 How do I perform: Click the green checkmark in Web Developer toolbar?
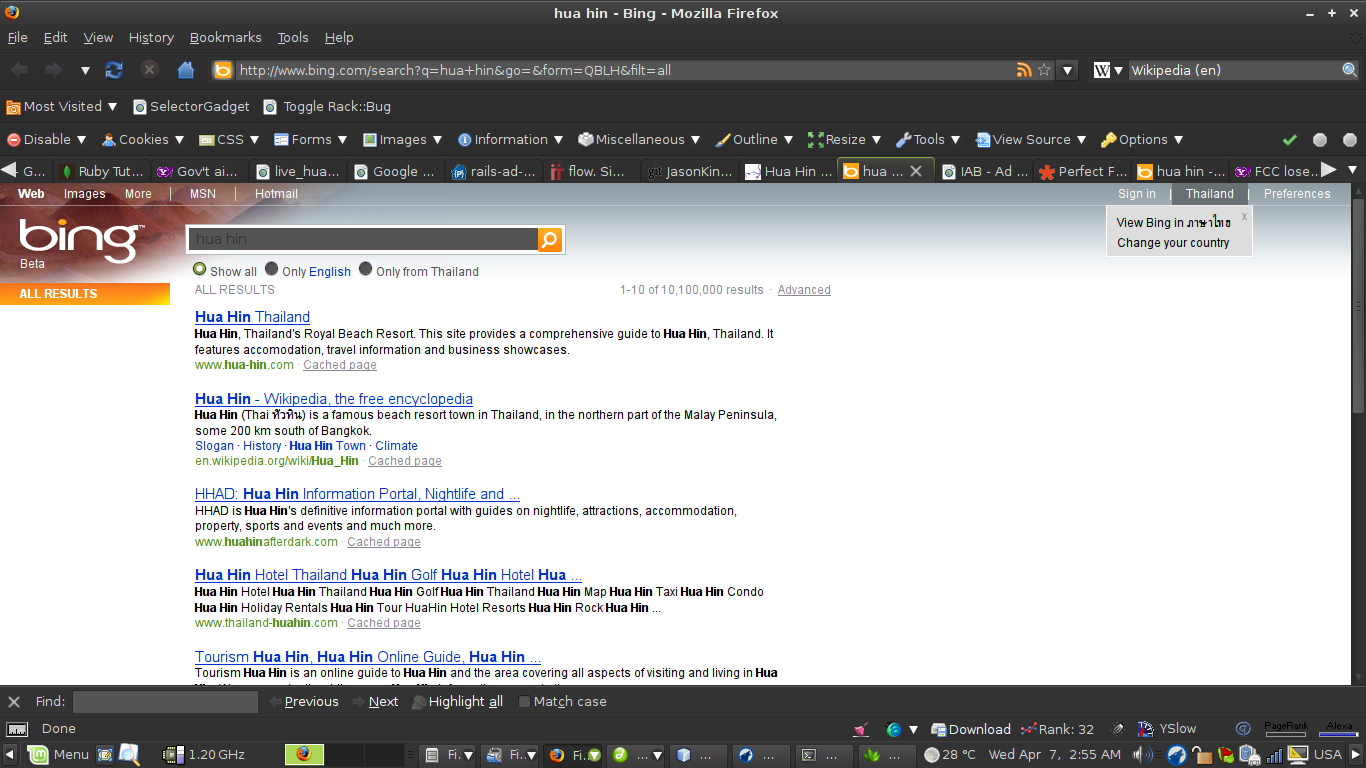(1290, 140)
